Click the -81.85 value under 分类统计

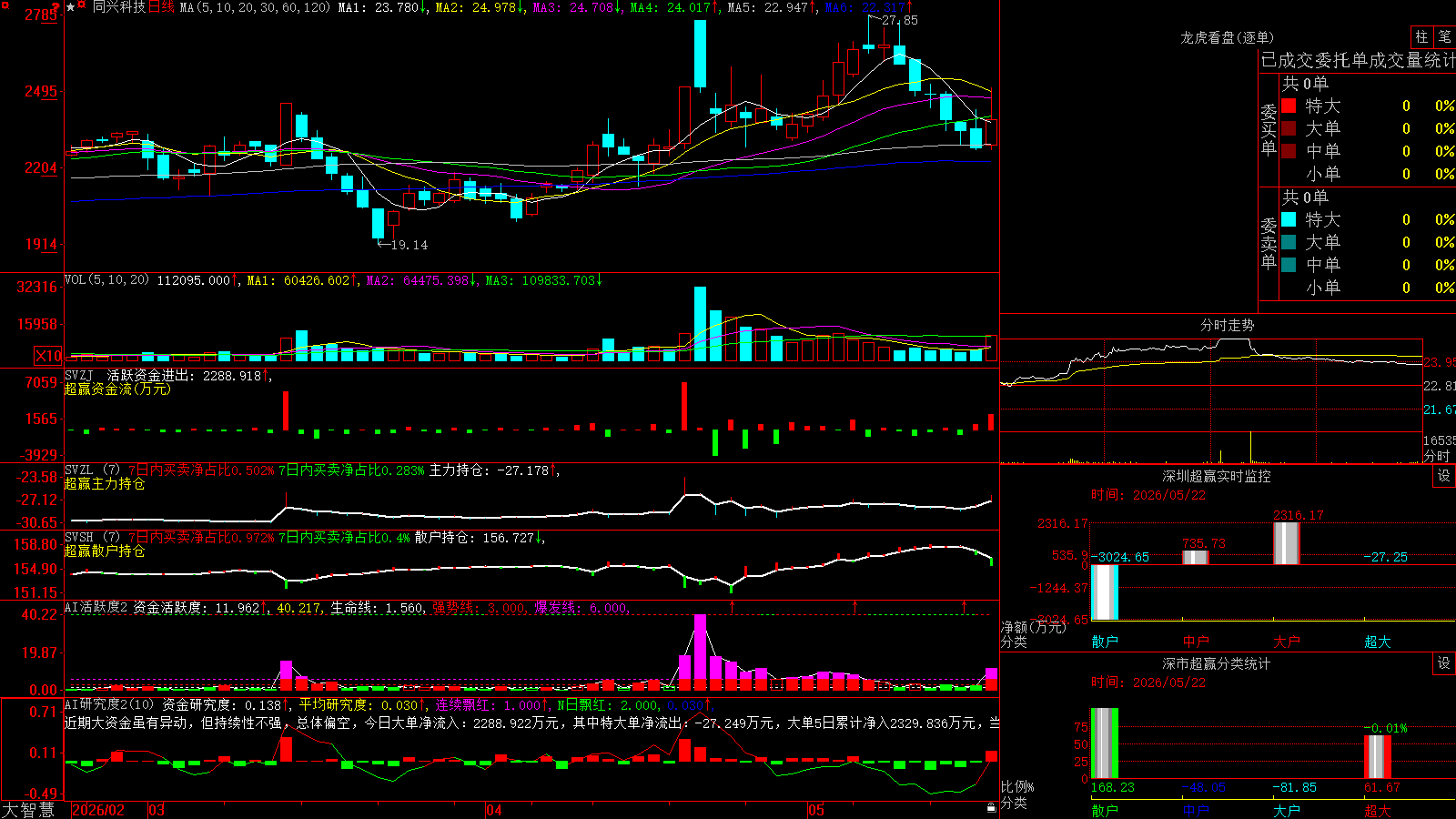pos(1295,787)
